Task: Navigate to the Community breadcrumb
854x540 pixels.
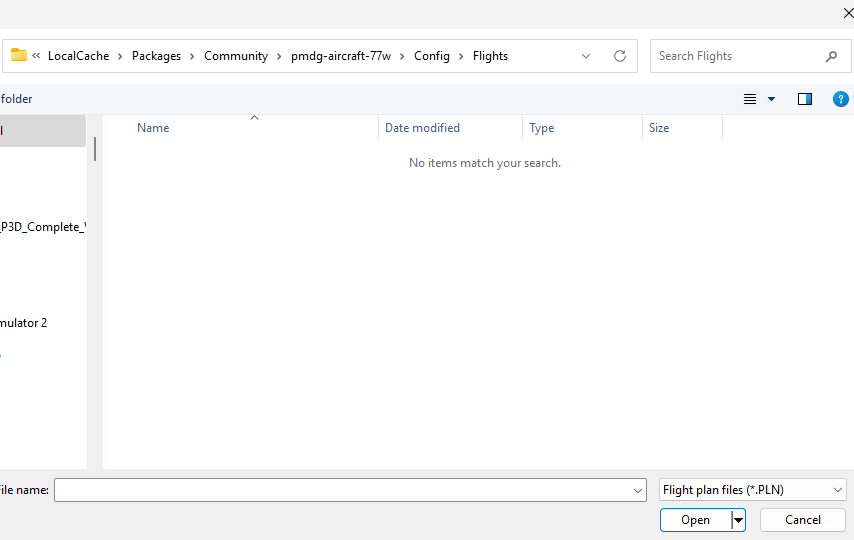Action: 236,56
